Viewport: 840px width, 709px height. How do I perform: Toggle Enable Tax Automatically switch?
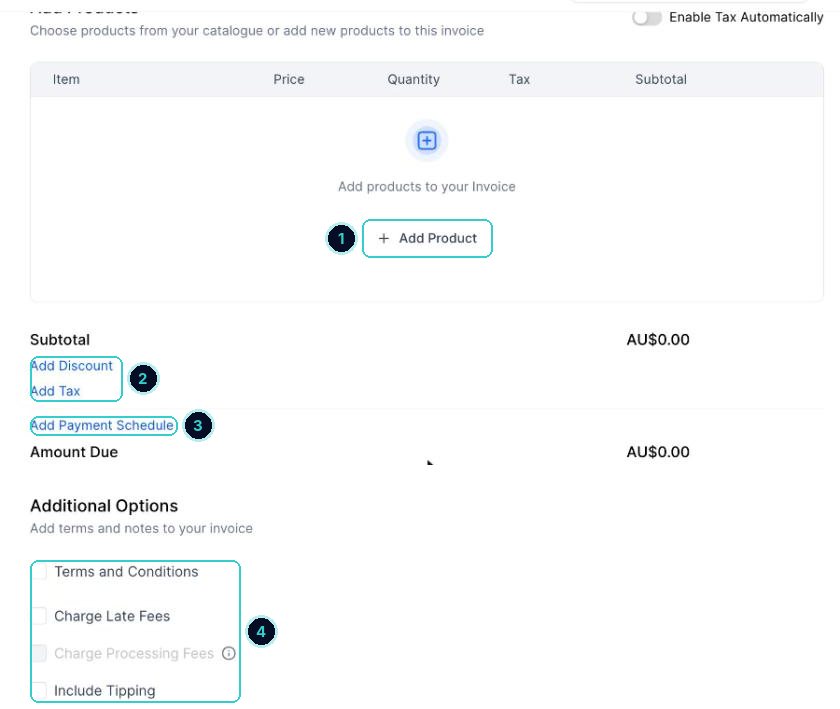click(647, 18)
